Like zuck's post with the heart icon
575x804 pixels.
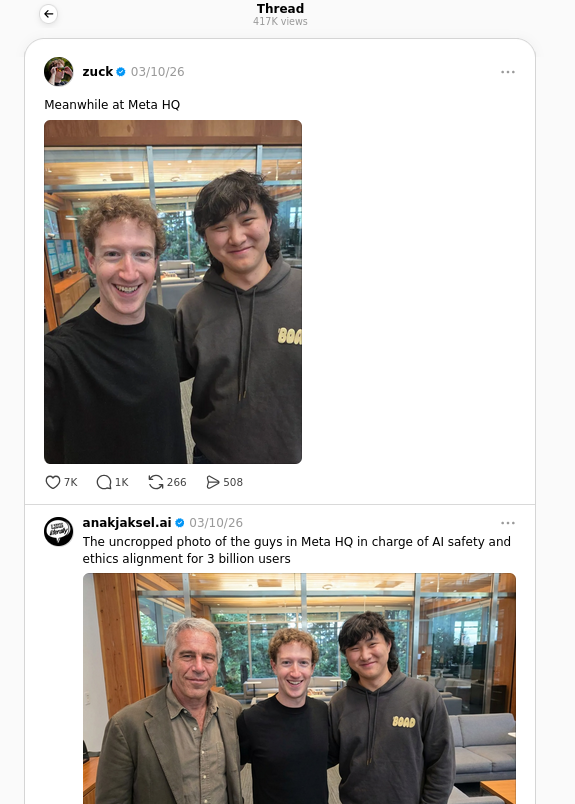click(x=53, y=482)
